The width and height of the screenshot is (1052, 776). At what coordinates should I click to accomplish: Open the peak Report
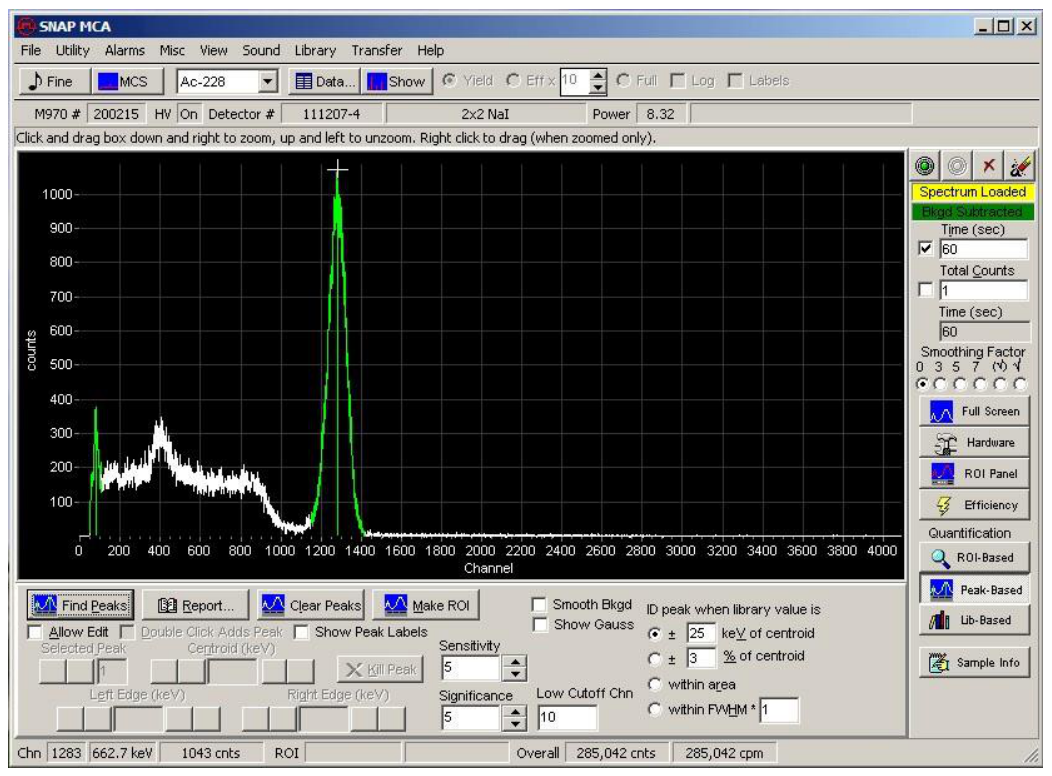(x=195, y=605)
